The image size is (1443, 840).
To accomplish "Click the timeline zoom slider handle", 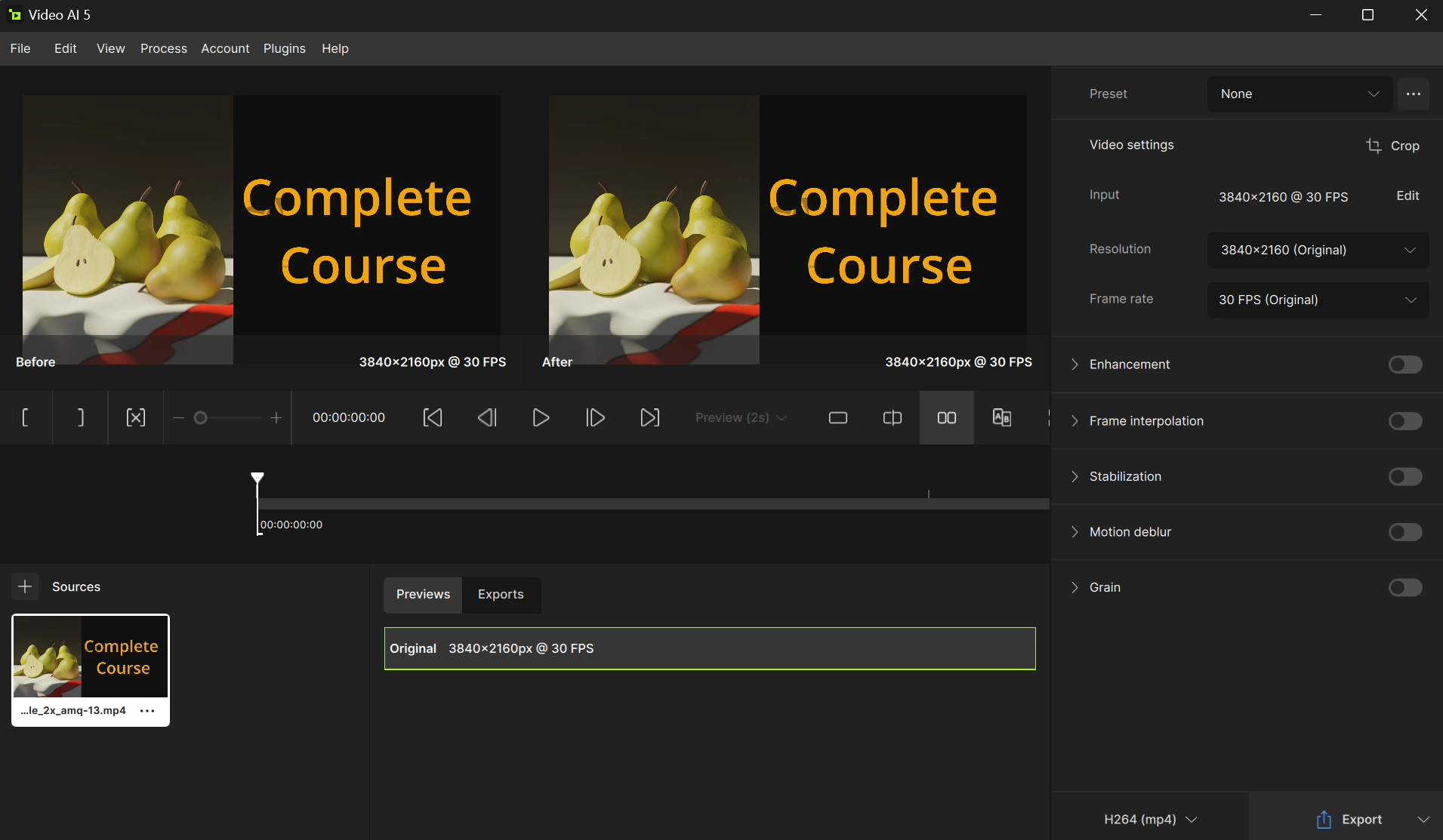I will pyautogui.click(x=201, y=417).
